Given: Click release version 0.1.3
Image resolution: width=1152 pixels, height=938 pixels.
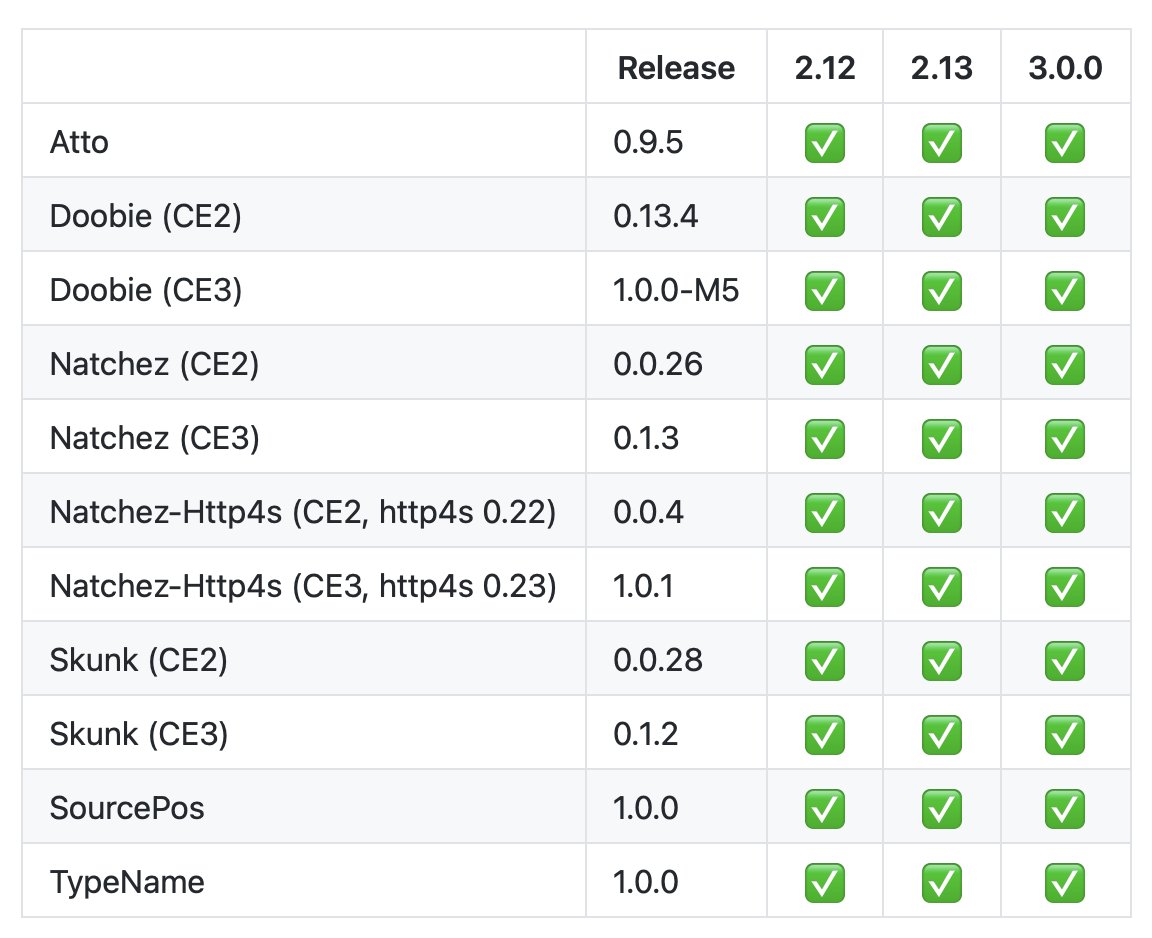Looking at the screenshot, I should click(x=646, y=439).
